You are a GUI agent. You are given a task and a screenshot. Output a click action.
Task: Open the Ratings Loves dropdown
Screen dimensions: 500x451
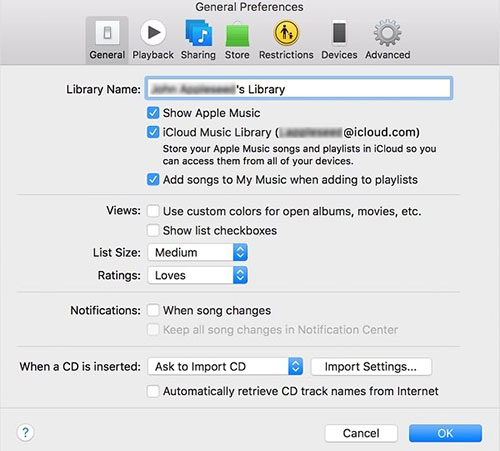pos(197,275)
